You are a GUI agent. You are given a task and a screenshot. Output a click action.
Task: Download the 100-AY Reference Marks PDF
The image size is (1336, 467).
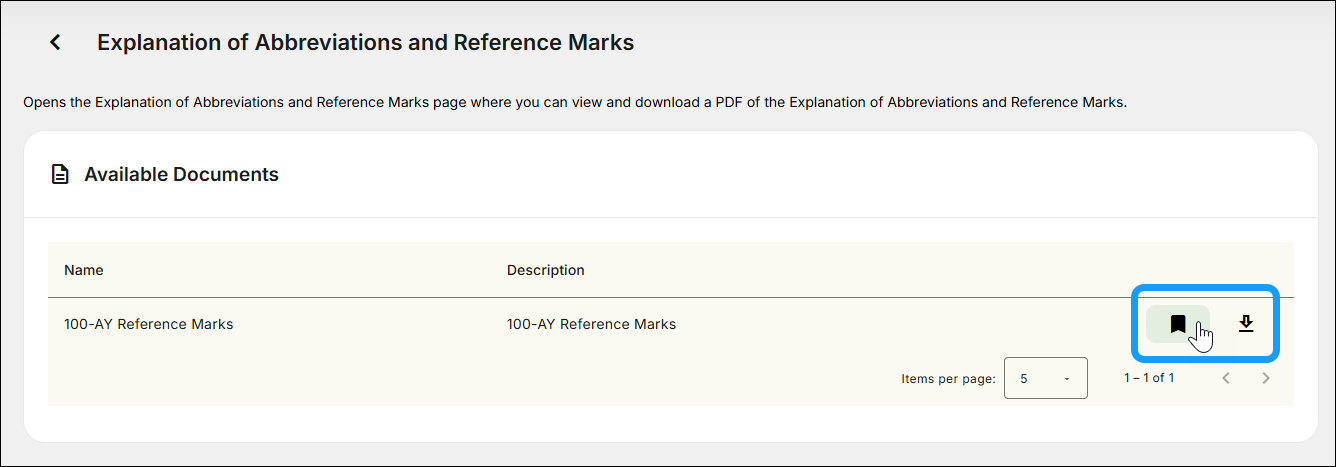coord(1246,324)
